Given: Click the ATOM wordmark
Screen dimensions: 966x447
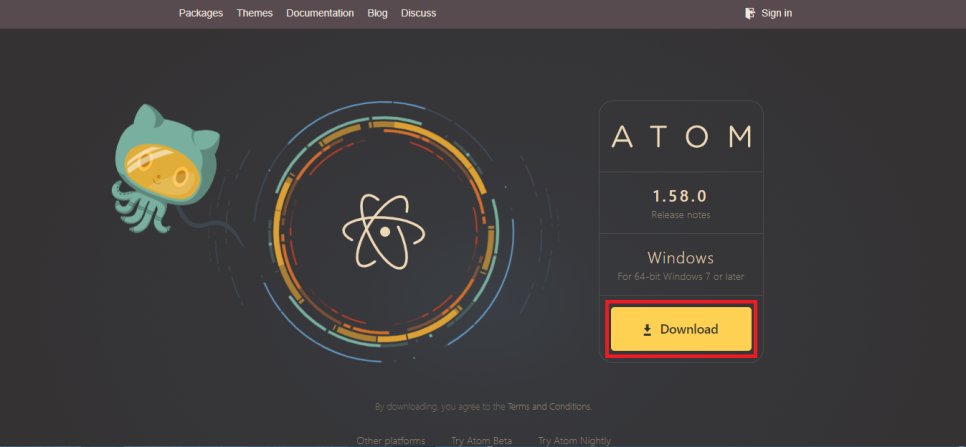Looking at the screenshot, I should pos(681,137).
